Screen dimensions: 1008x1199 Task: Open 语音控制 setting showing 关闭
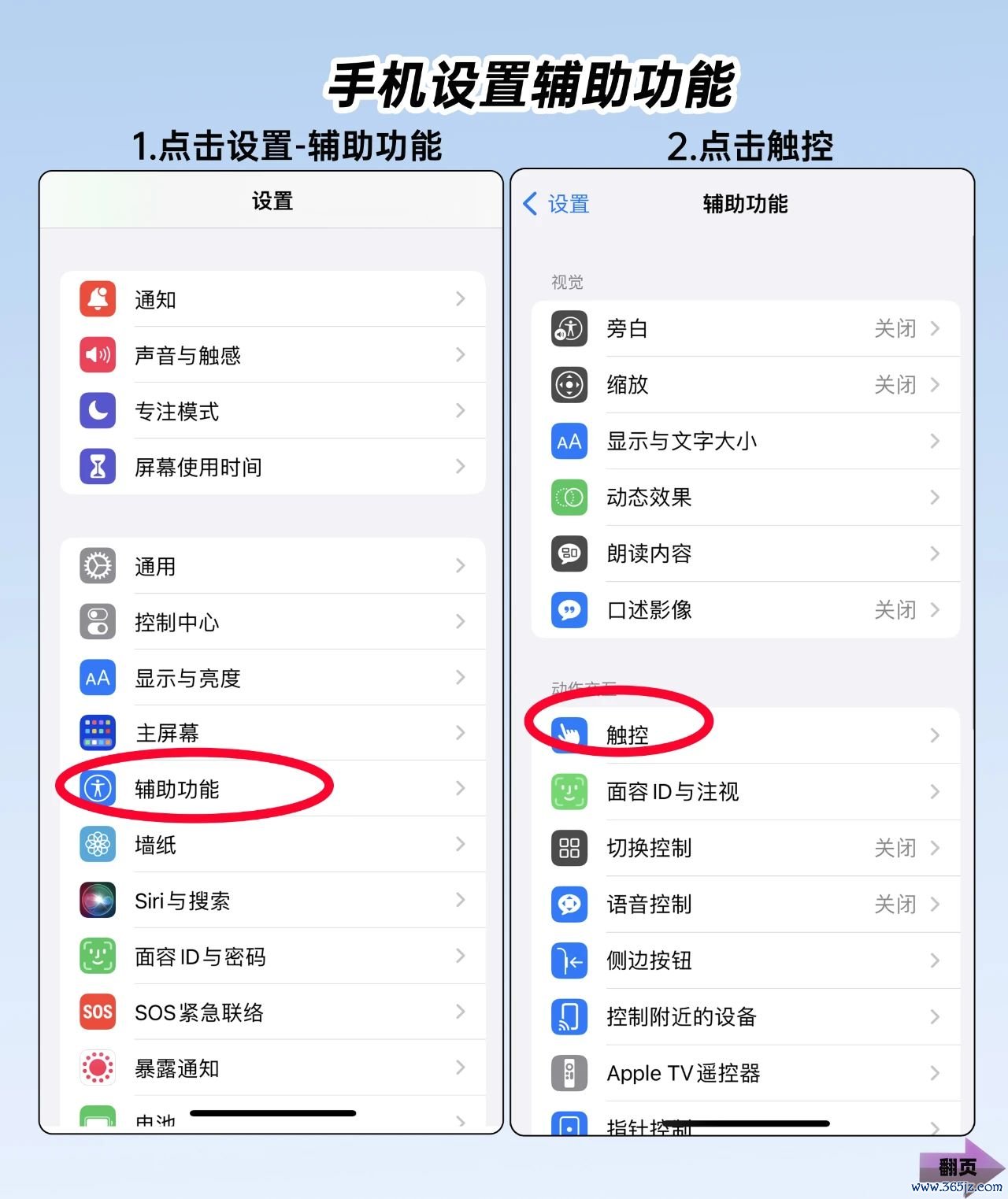(745, 905)
